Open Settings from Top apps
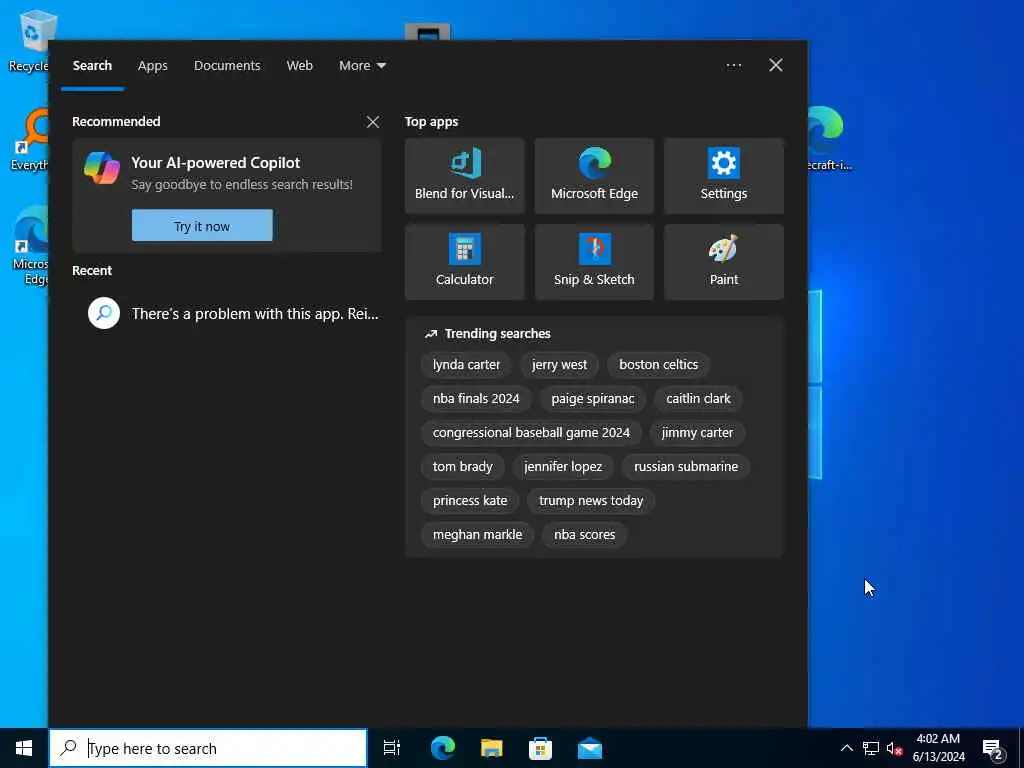 (724, 176)
